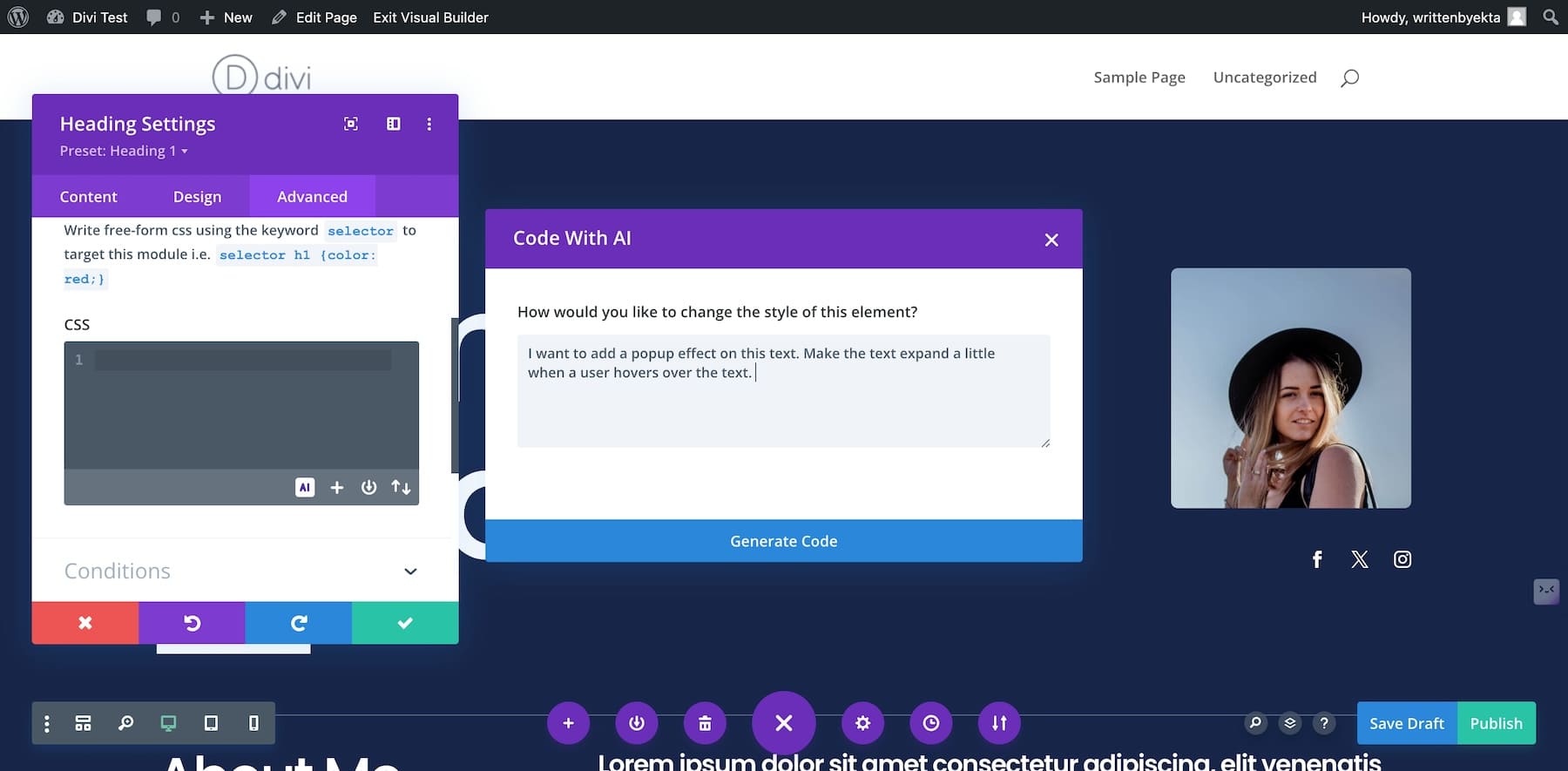The width and height of the screenshot is (1568, 771).
Task: Click the small toggle icon at right edge
Action: pyautogui.click(x=1546, y=591)
